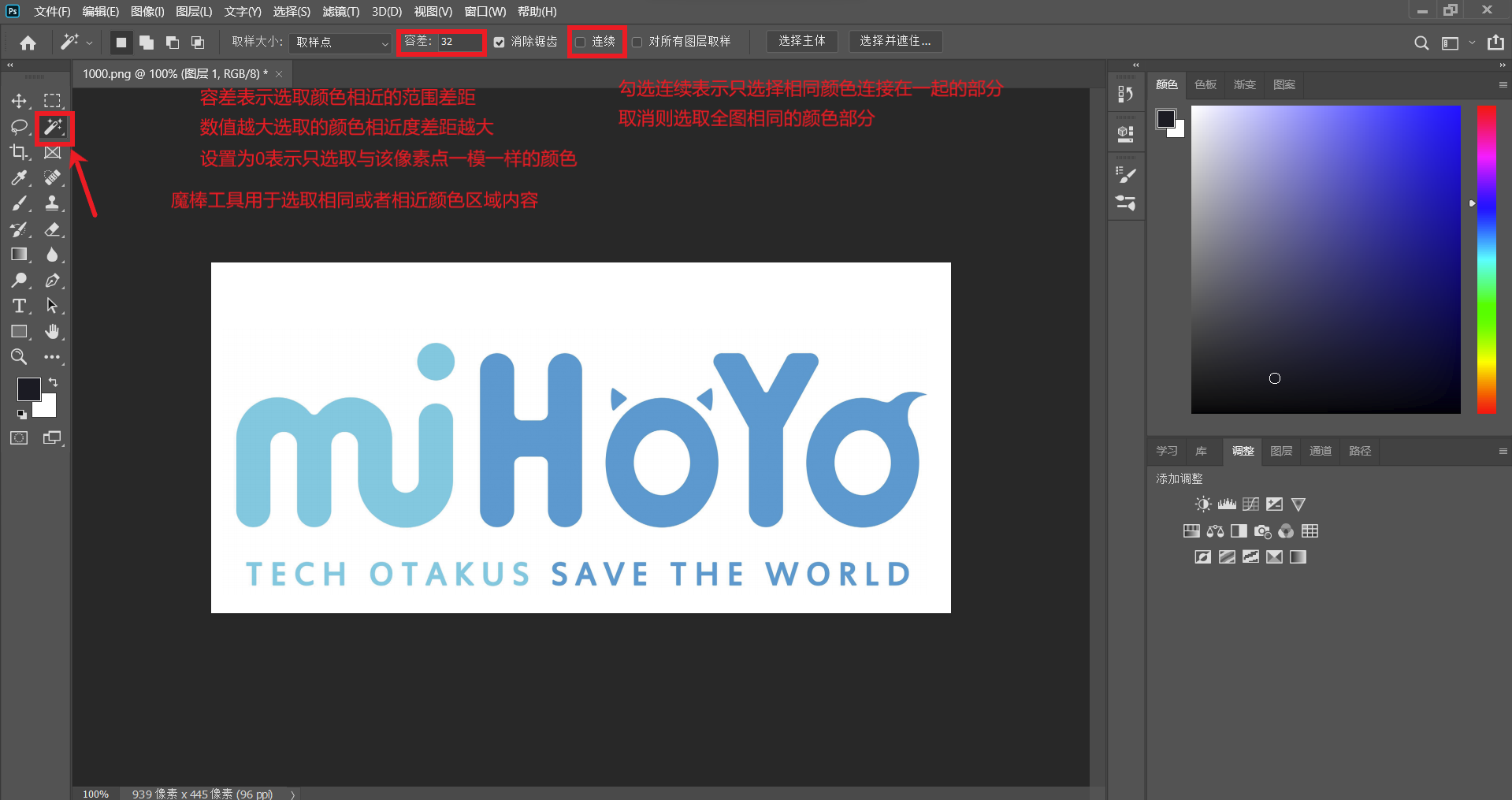Viewport: 1512px width, 800px height.
Task: Collapse the right panels double-arrow
Action: pyautogui.click(x=1503, y=65)
